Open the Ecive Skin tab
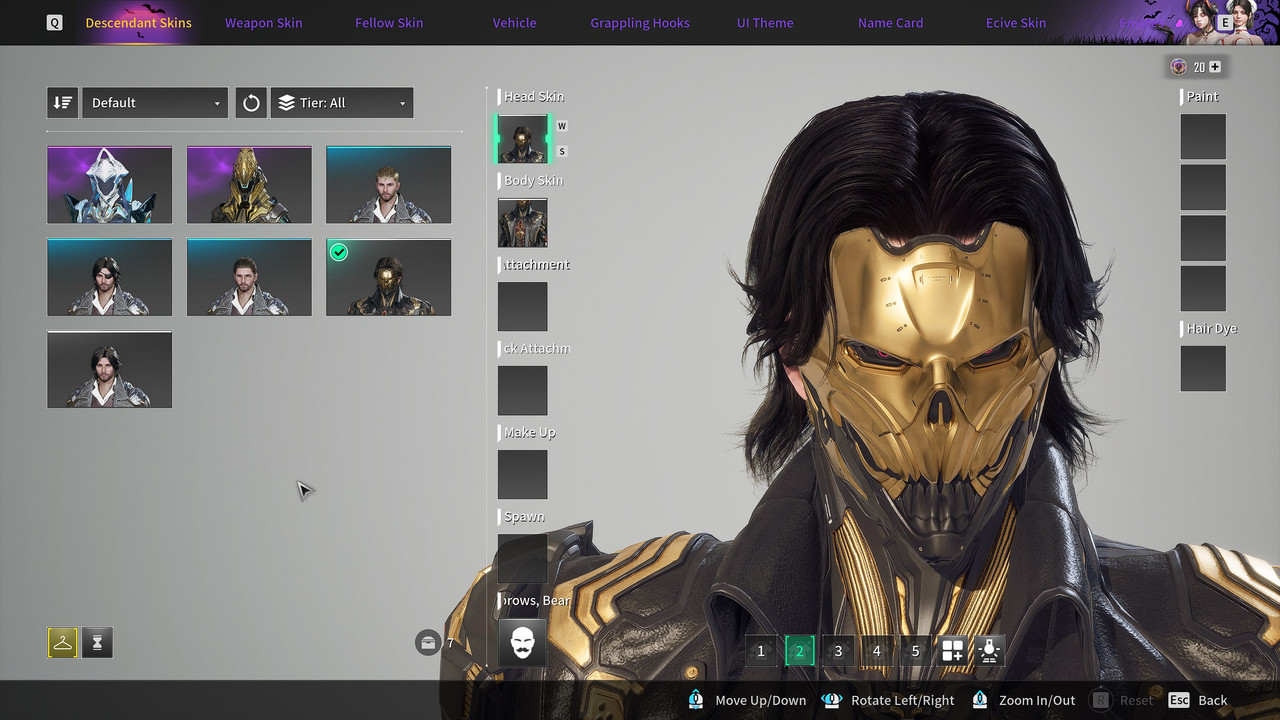This screenshot has height=720, width=1280. [1016, 22]
